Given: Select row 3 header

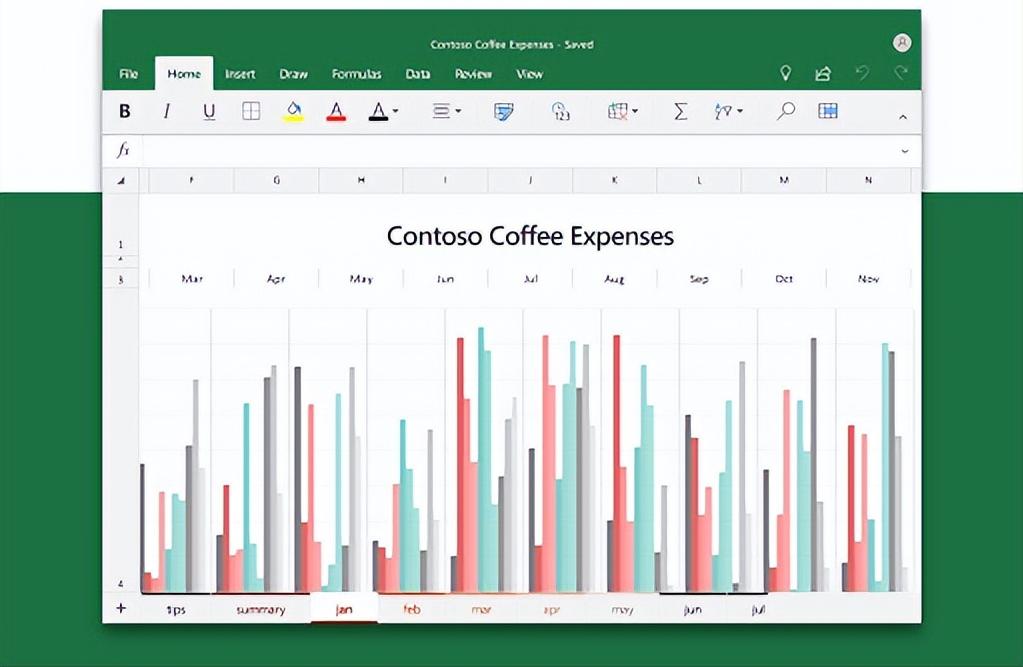Looking at the screenshot, I should [121, 279].
